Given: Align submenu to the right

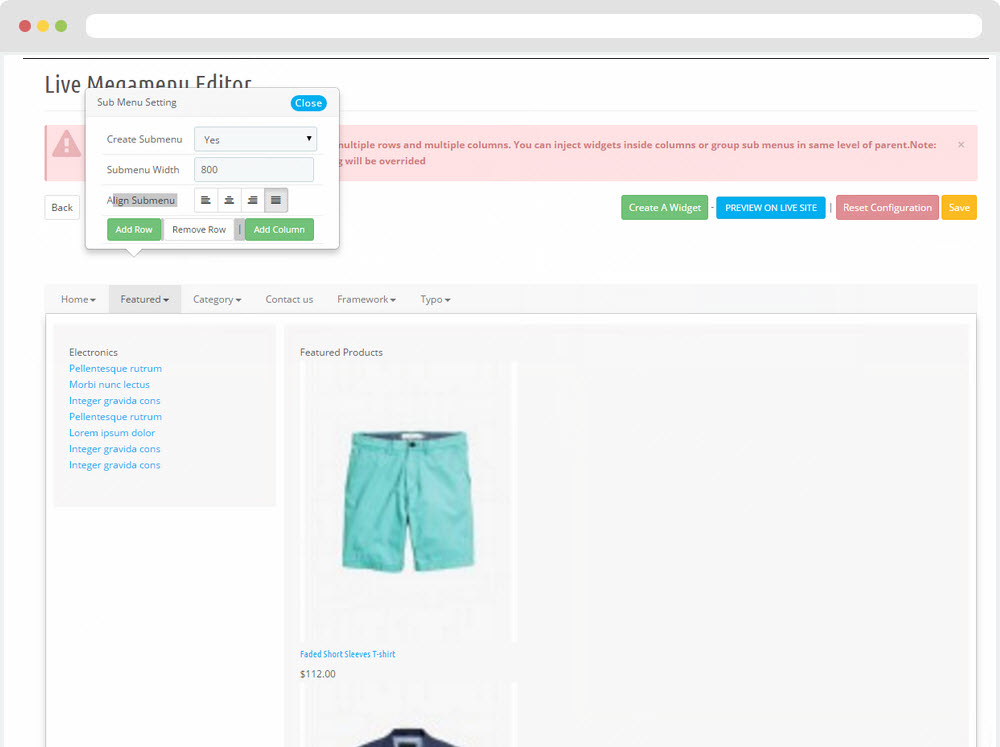Looking at the screenshot, I should [x=253, y=200].
